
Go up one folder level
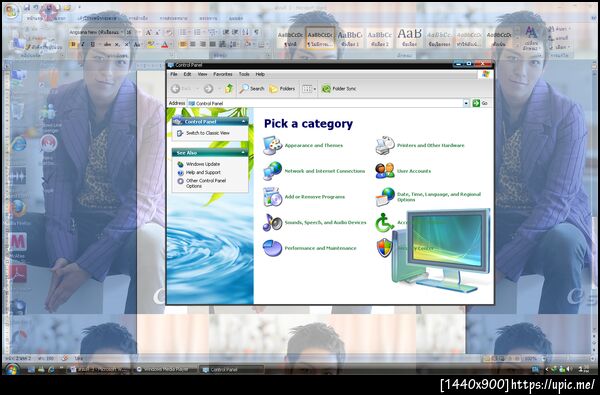point(229,89)
